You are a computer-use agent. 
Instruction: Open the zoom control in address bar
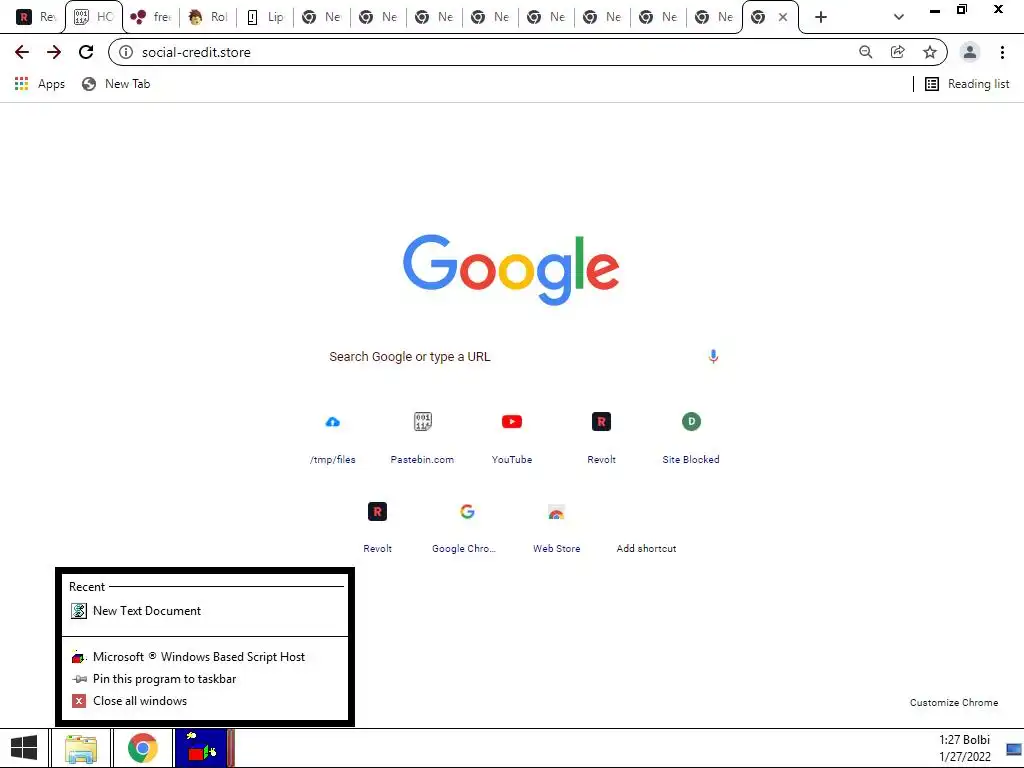pos(865,52)
